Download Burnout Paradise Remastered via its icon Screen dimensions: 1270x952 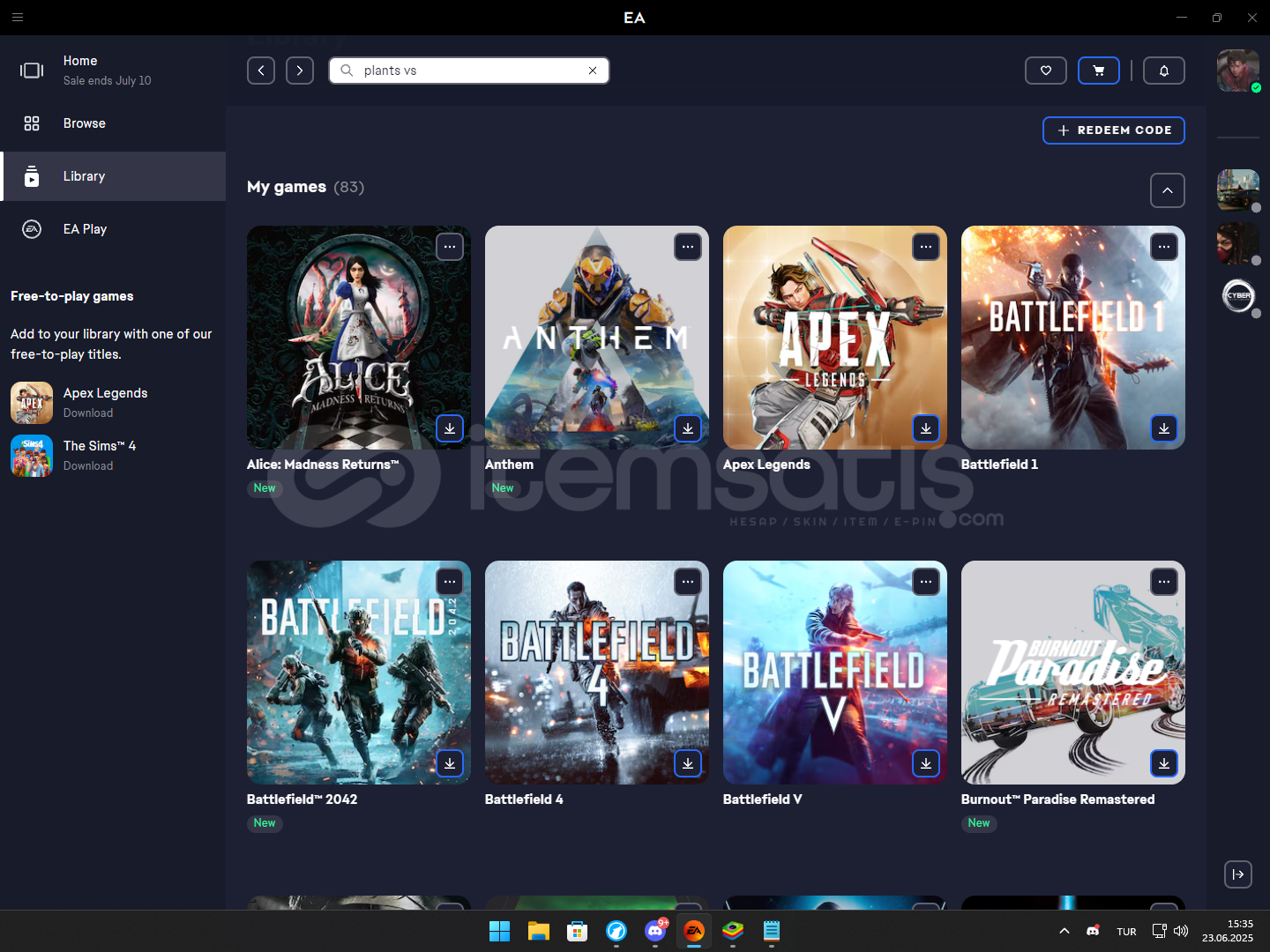(1164, 763)
